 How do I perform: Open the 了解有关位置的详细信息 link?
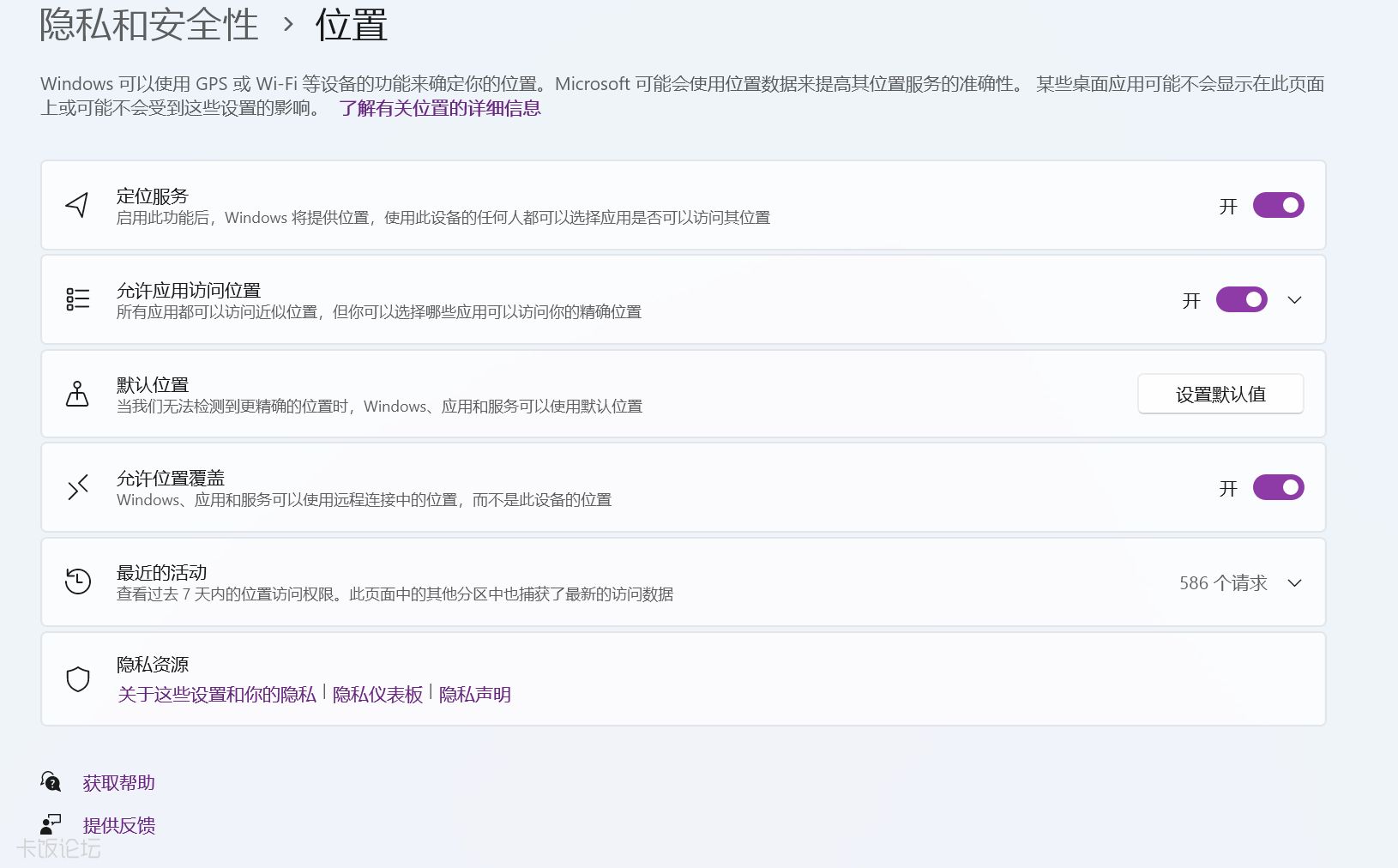pos(439,108)
